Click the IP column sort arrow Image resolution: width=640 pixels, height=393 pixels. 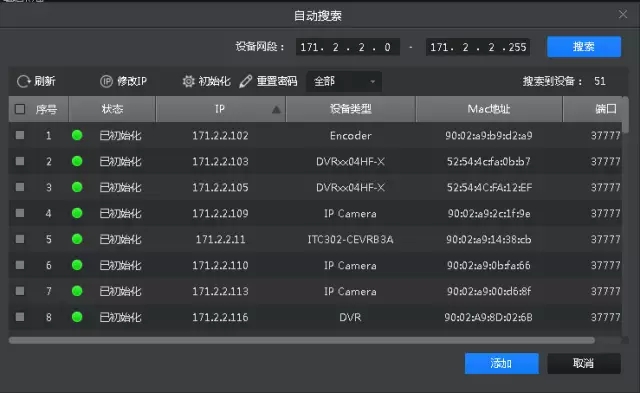pos(276,109)
